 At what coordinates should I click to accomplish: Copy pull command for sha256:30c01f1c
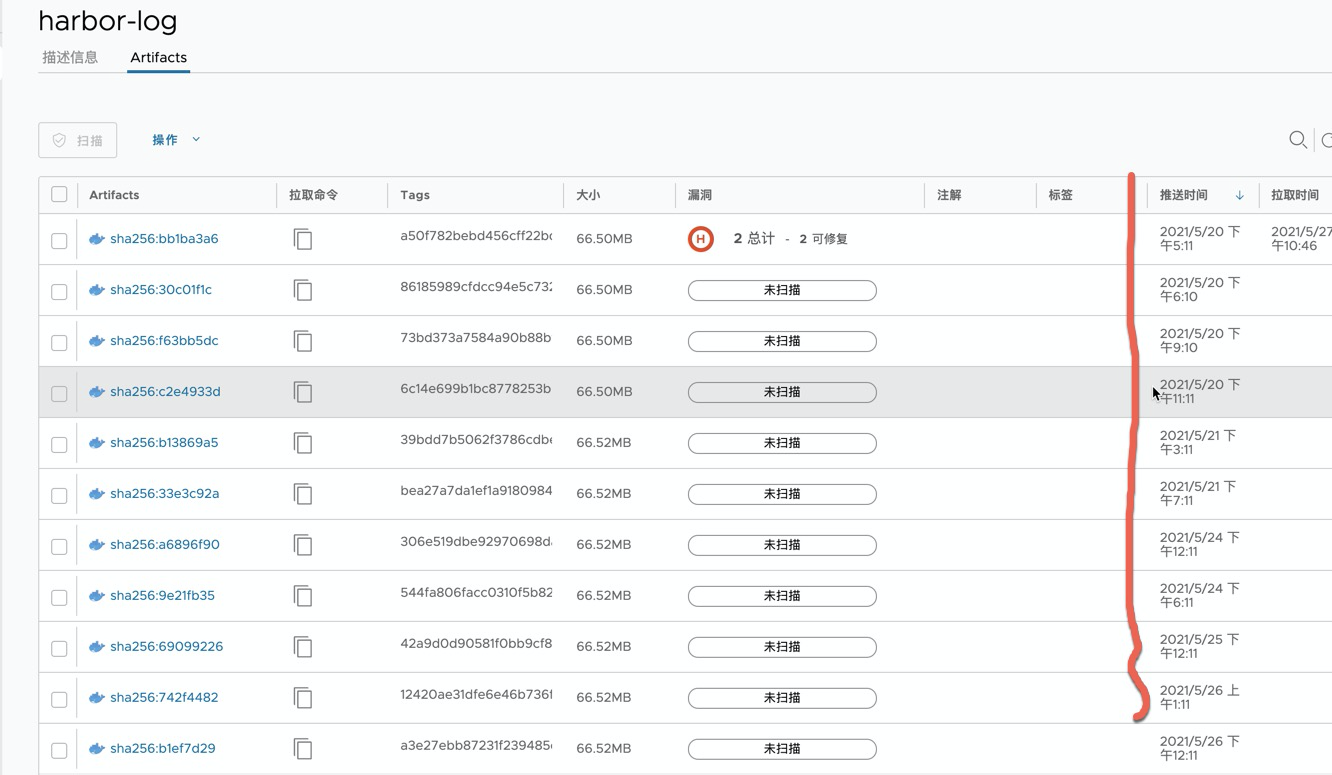(x=303, y=290)
